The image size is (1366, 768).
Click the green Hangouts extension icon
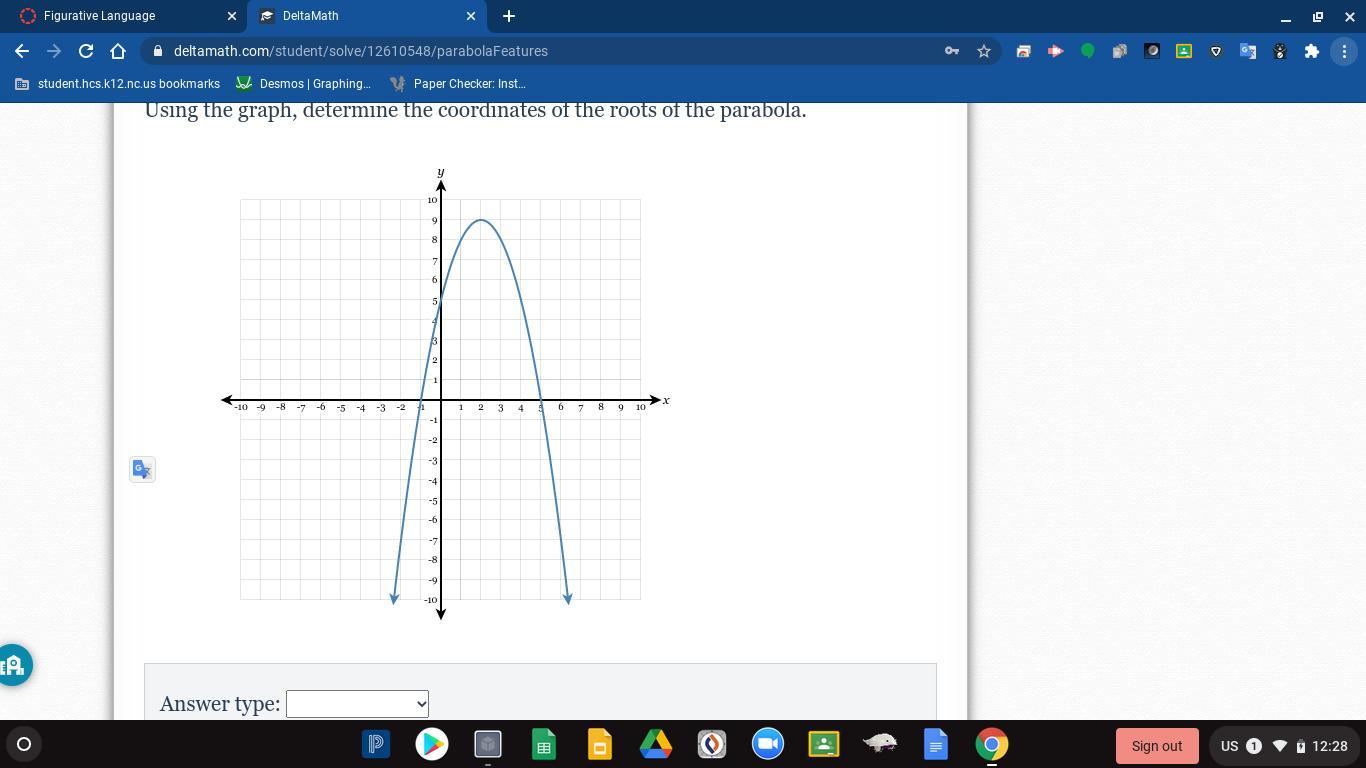tap(1088, 51)
